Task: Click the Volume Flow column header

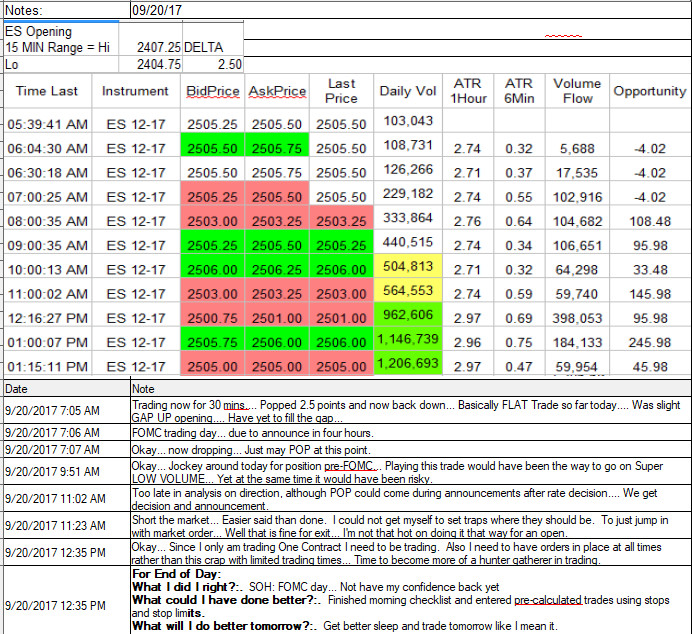Action: click(577, 91)
